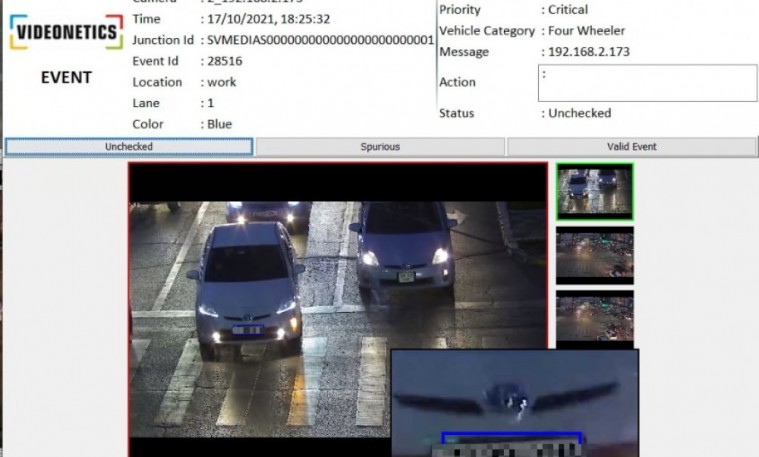Image resolution: width=759 pixels, height=457 pixels.
Task: Click the Priority value Critical
Action: click(568, 10)
